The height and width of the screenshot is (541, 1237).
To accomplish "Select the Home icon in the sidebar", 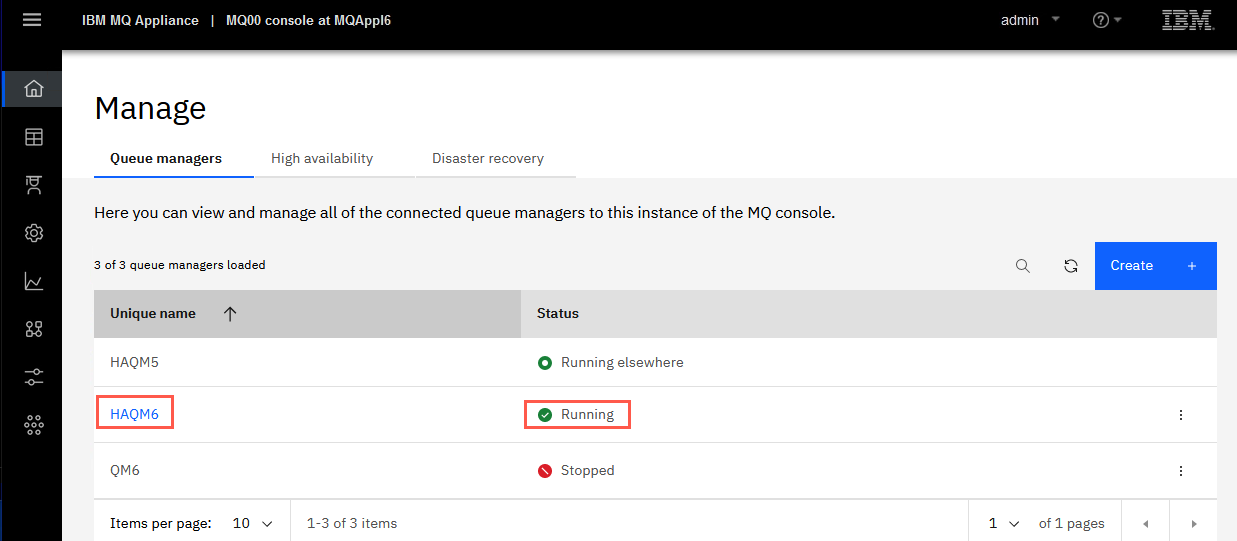I will 34,89.
